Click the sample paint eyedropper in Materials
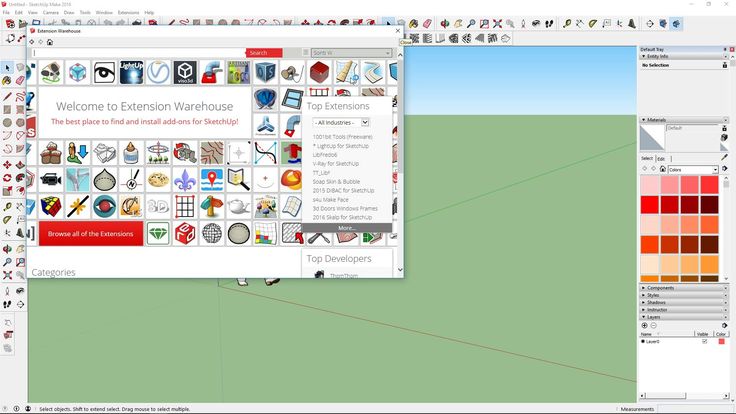736x414 pixels. click(x=725, y=158)
